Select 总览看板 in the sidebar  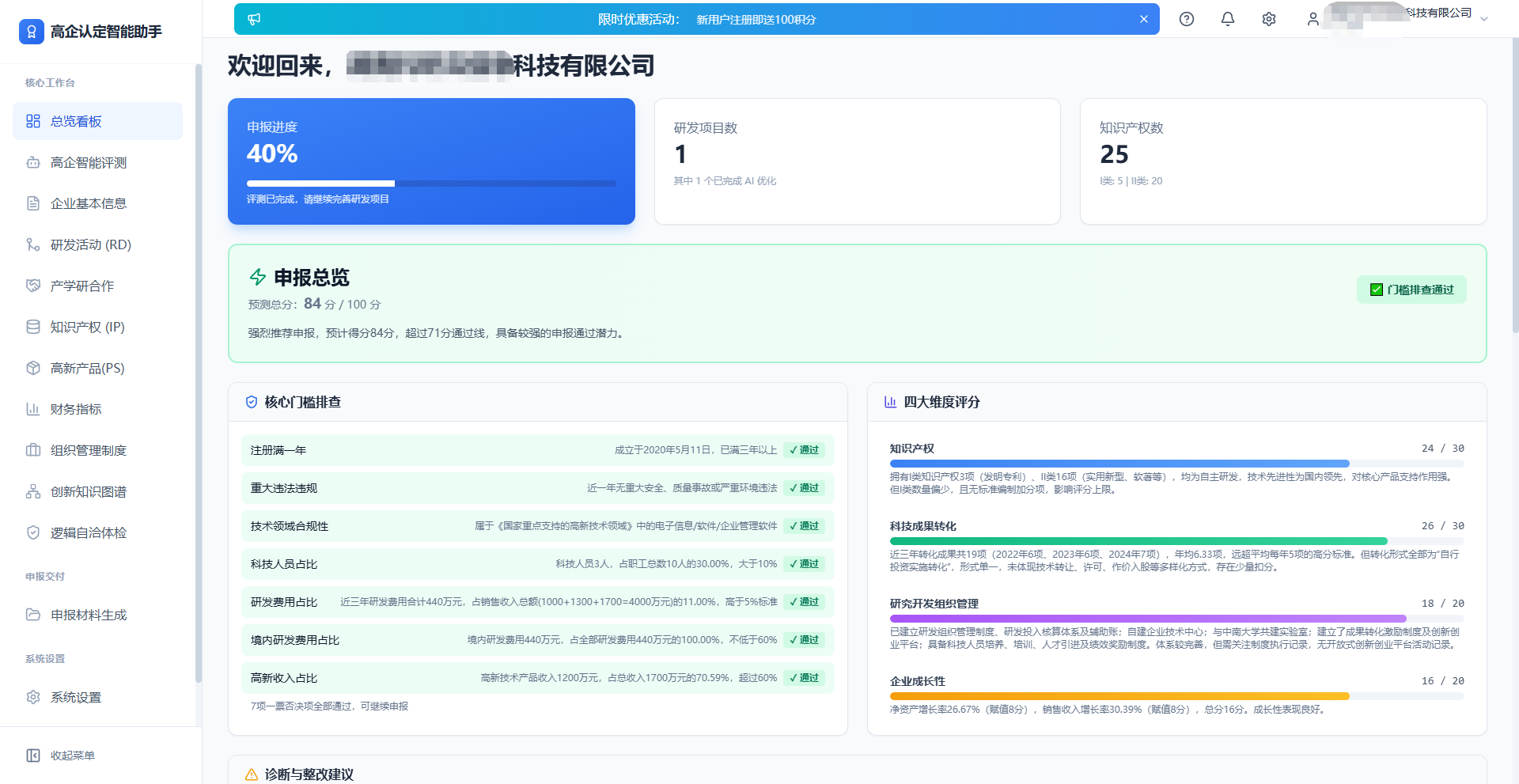(x=97, y=121)
